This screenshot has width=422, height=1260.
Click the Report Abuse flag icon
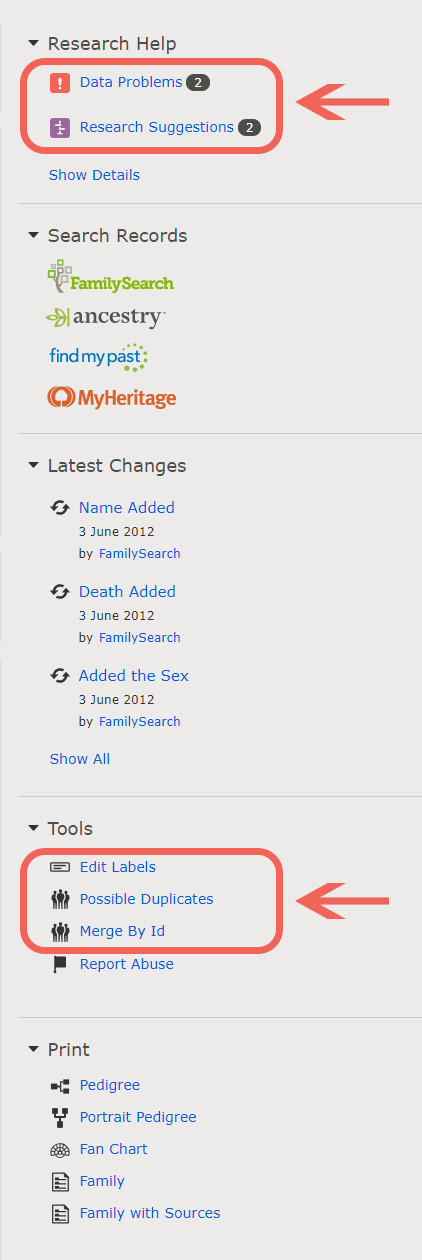60,964
